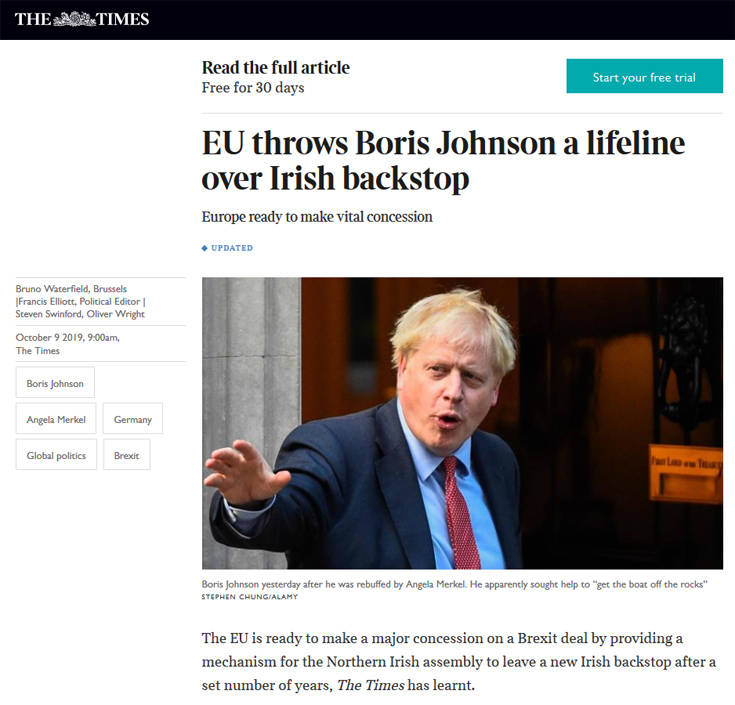
Task: Click the Stephen Chung/Alamy photo credit
Action: 249,597
